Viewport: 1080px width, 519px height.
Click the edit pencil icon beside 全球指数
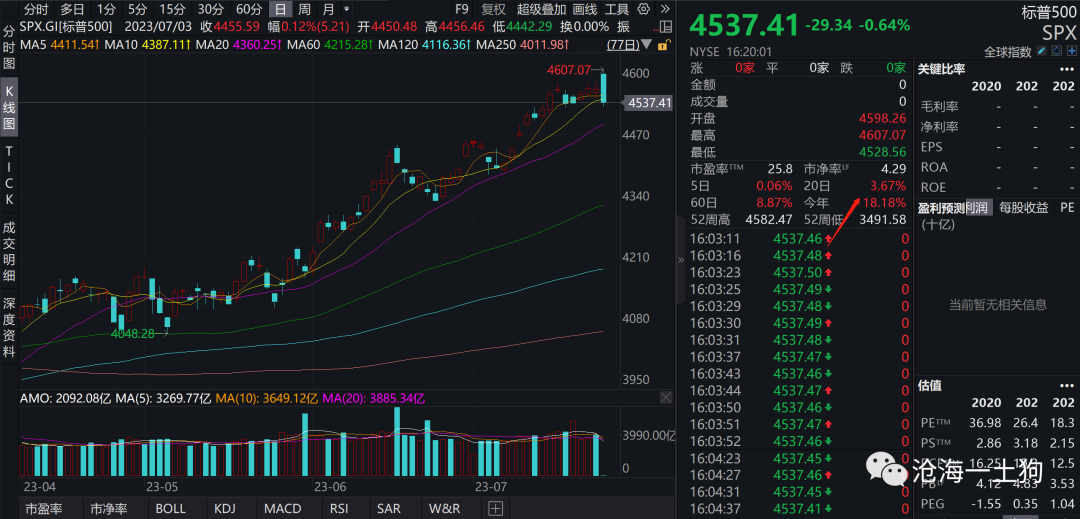pyautogui.click(x=1042, y=52)
